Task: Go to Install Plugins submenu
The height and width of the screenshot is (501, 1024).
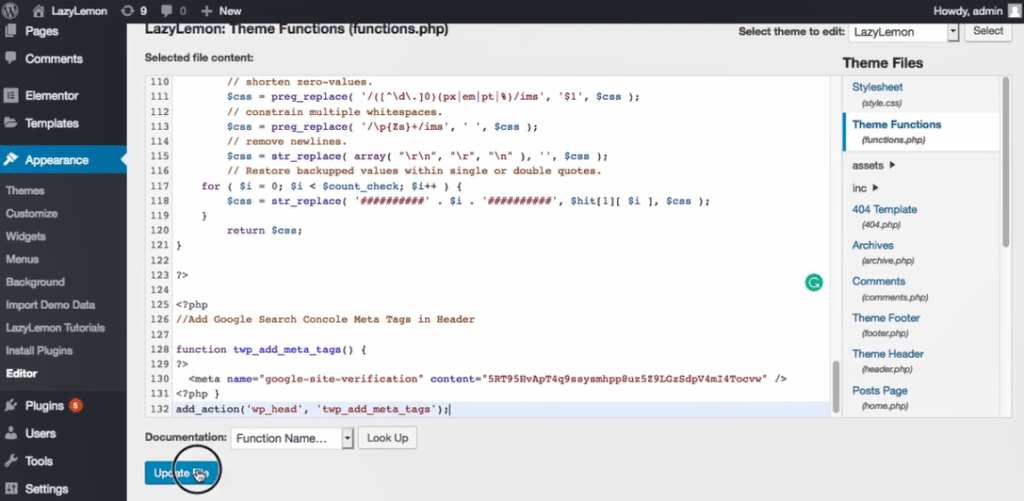Action: point(39,351)
